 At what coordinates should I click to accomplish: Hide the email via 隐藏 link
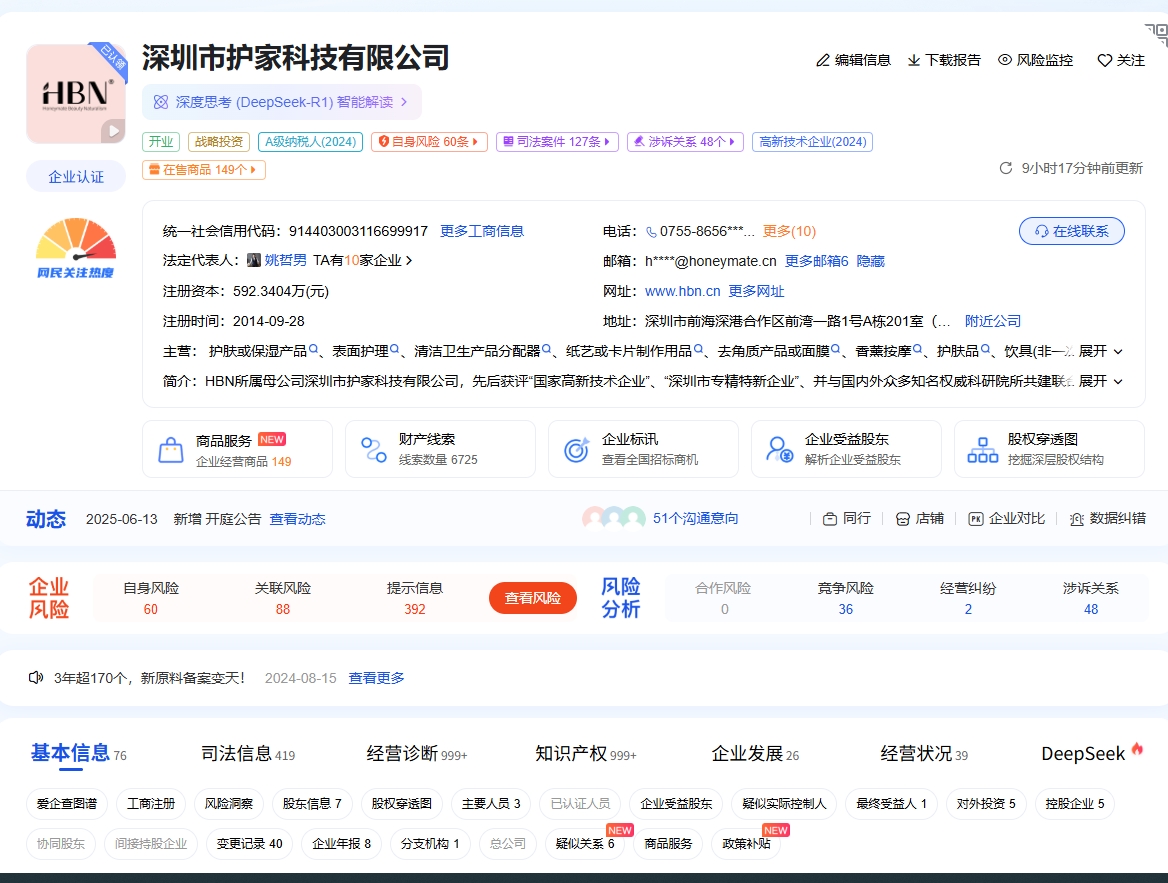871,261
